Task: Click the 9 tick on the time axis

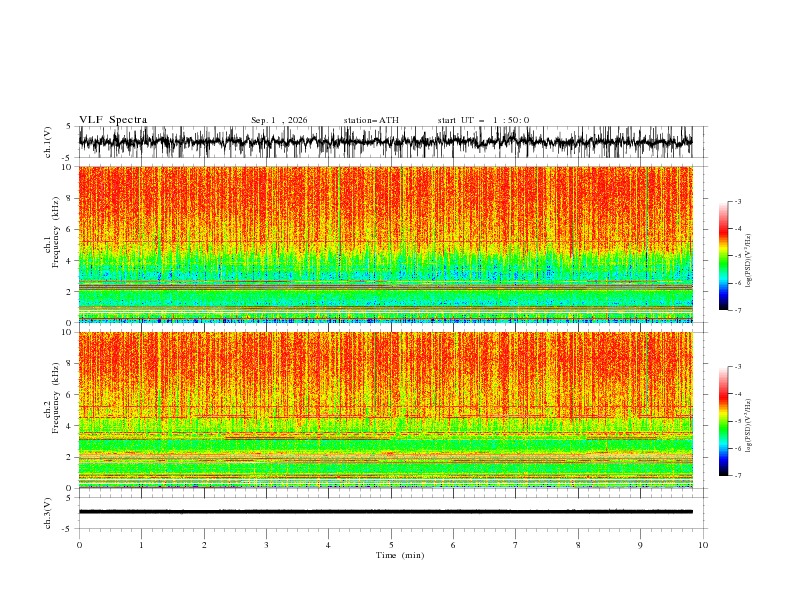Action: [640, 545]
